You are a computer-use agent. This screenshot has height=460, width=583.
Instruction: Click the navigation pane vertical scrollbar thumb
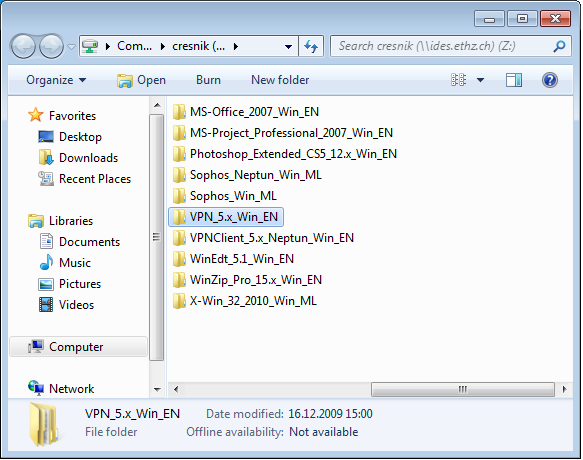pyautogui.click(x=157, y=237)
